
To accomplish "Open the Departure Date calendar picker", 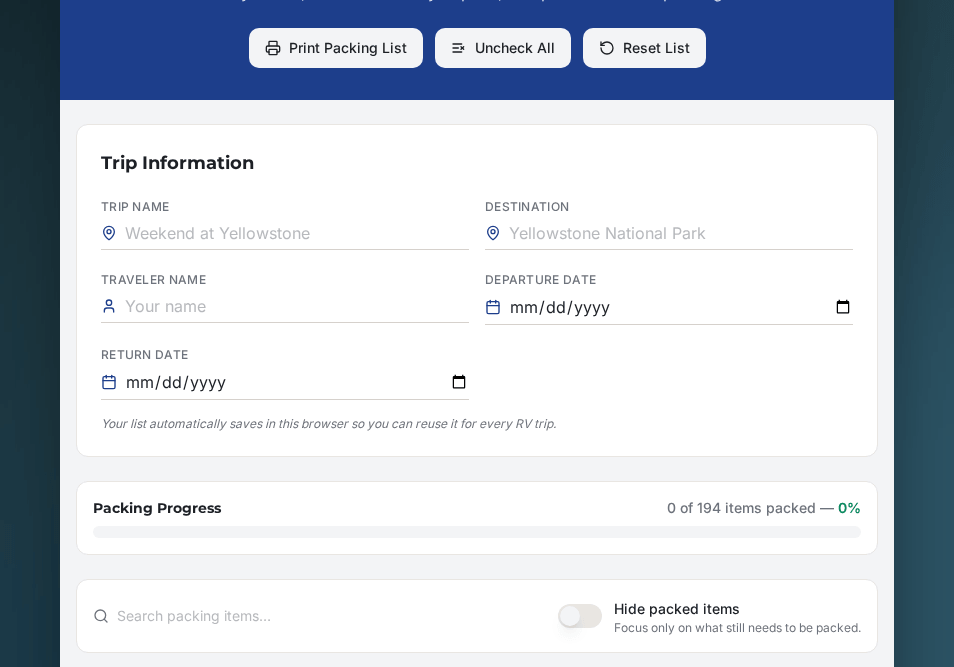I will 843,307.
